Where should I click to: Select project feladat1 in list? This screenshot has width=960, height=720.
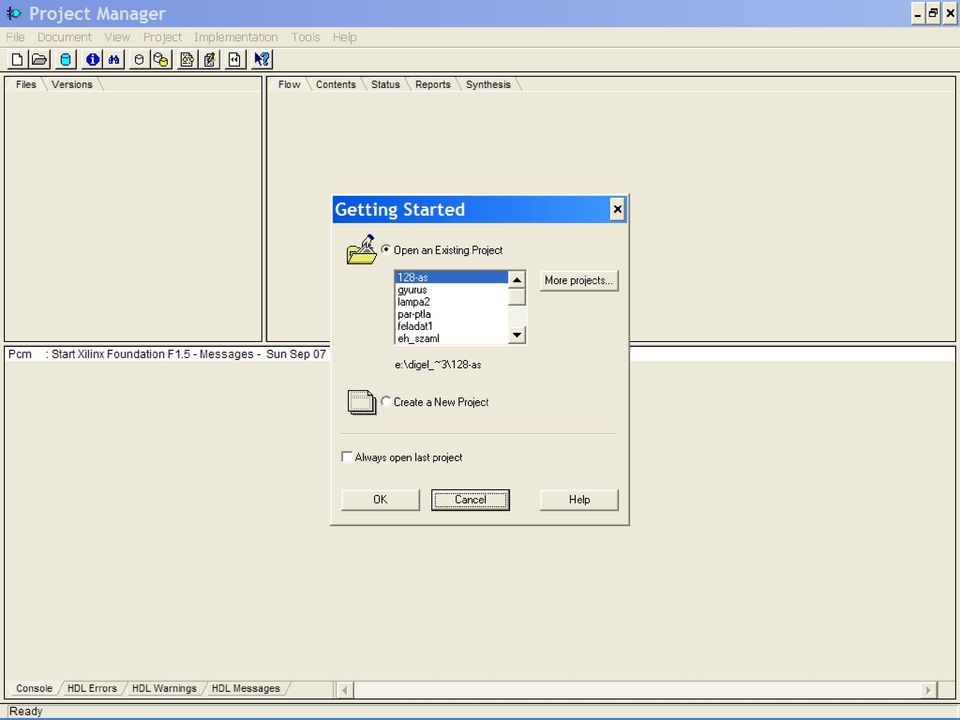pos(451,326)
